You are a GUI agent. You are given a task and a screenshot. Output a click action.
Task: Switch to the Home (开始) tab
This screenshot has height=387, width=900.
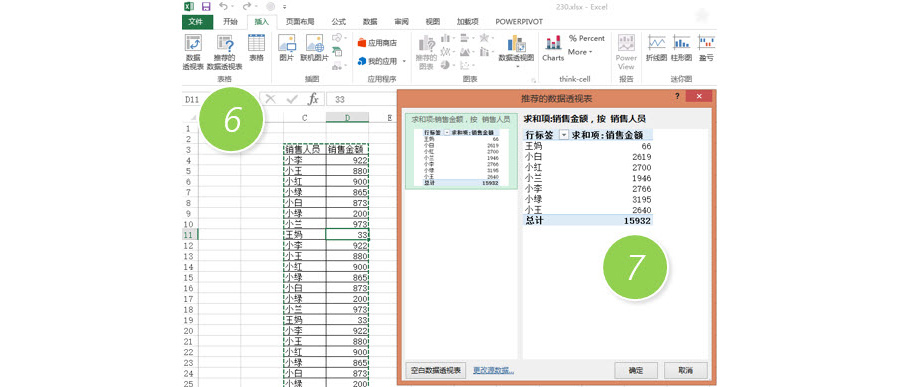[230, 22]
